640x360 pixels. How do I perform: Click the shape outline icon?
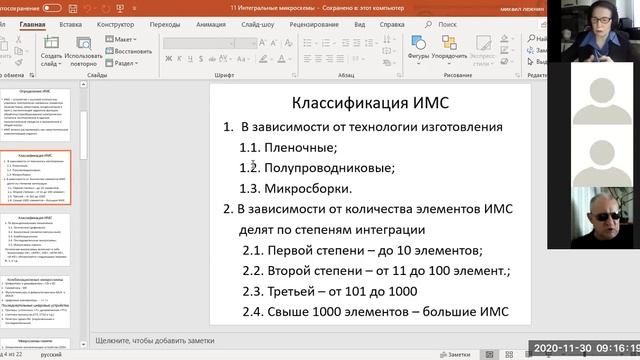pyautogui.click(x=505, y=50)
